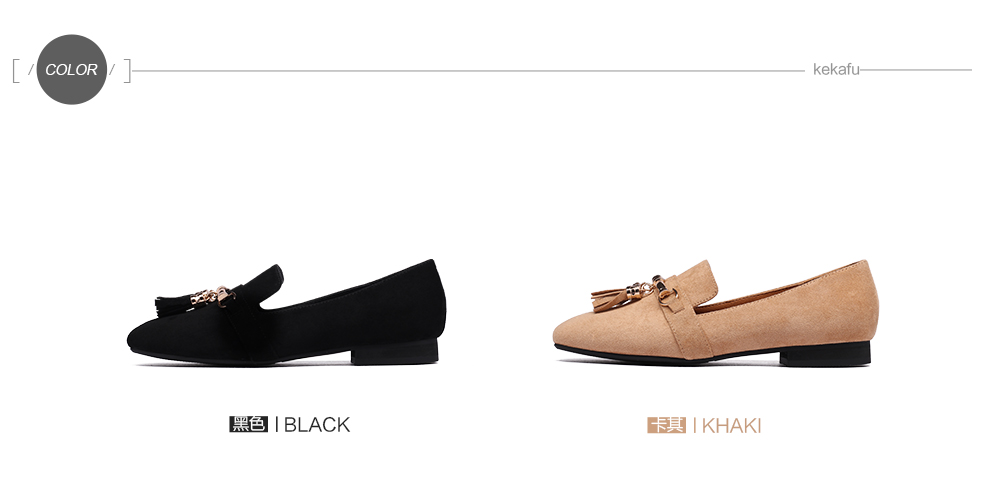990x484 pixels.
Task: Click the left bracket beside COLOR
Action: tap(16, 71)
